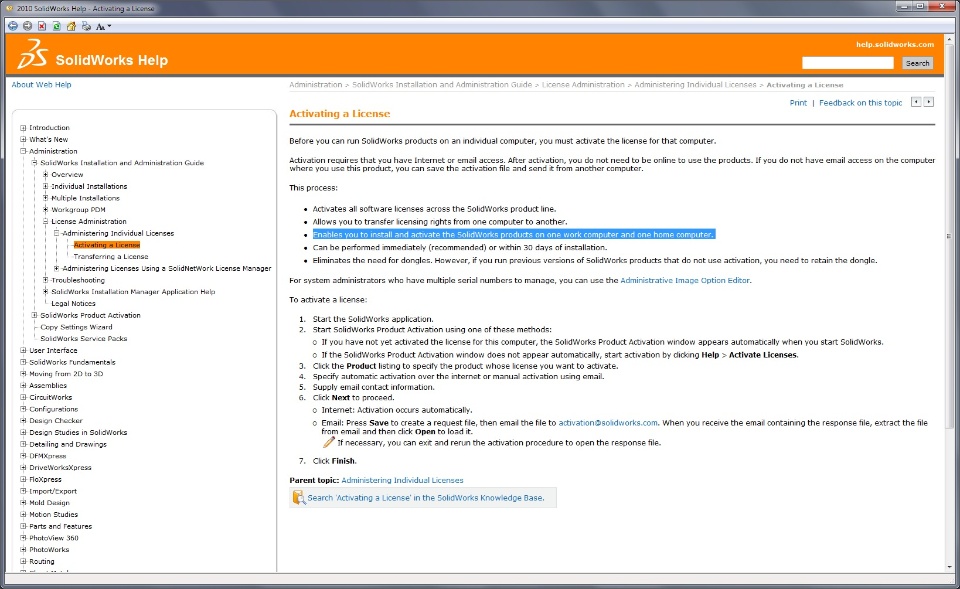Click Administration breadcrumb link
Viewport: 960px width, 589px height.
click(x=315, y=84)
